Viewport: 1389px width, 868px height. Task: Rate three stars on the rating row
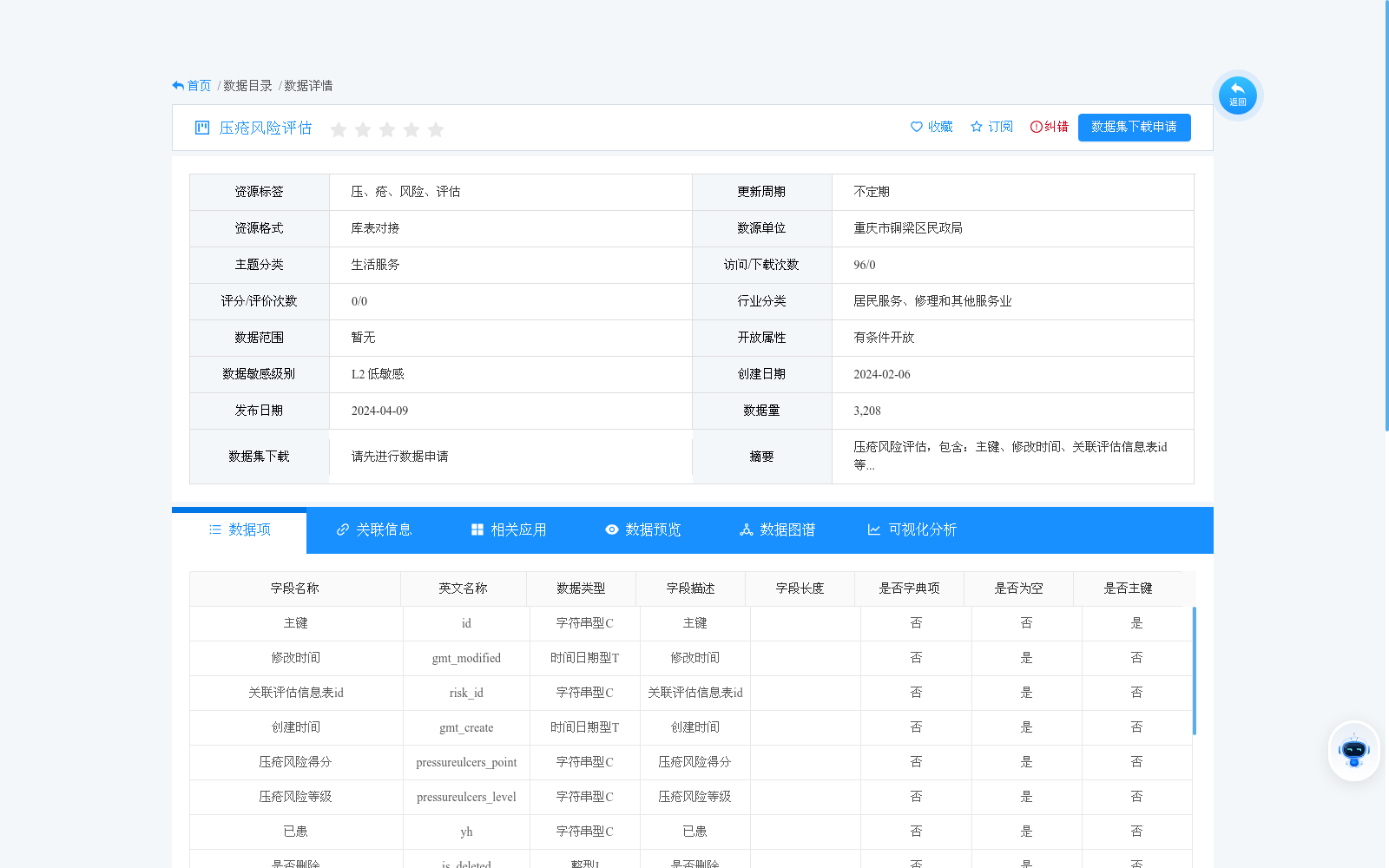(x=387, y=129)
